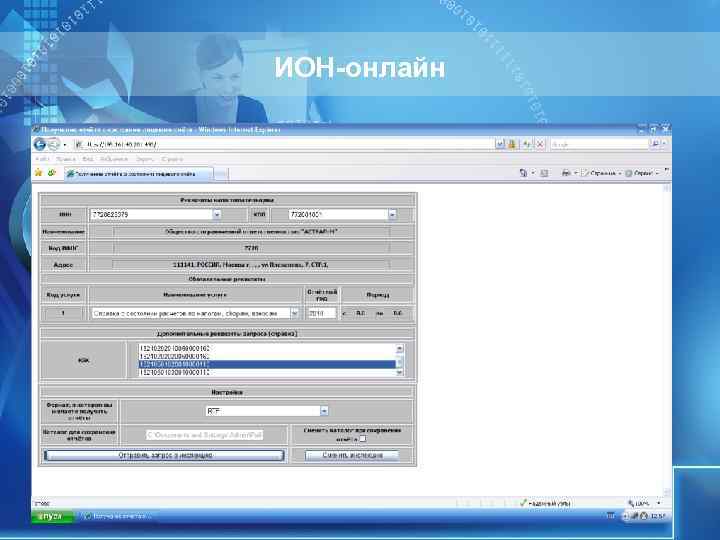The image size is (720, 540).
Task: Click the browser Forward arrow button
Action: tap(54, 145)
